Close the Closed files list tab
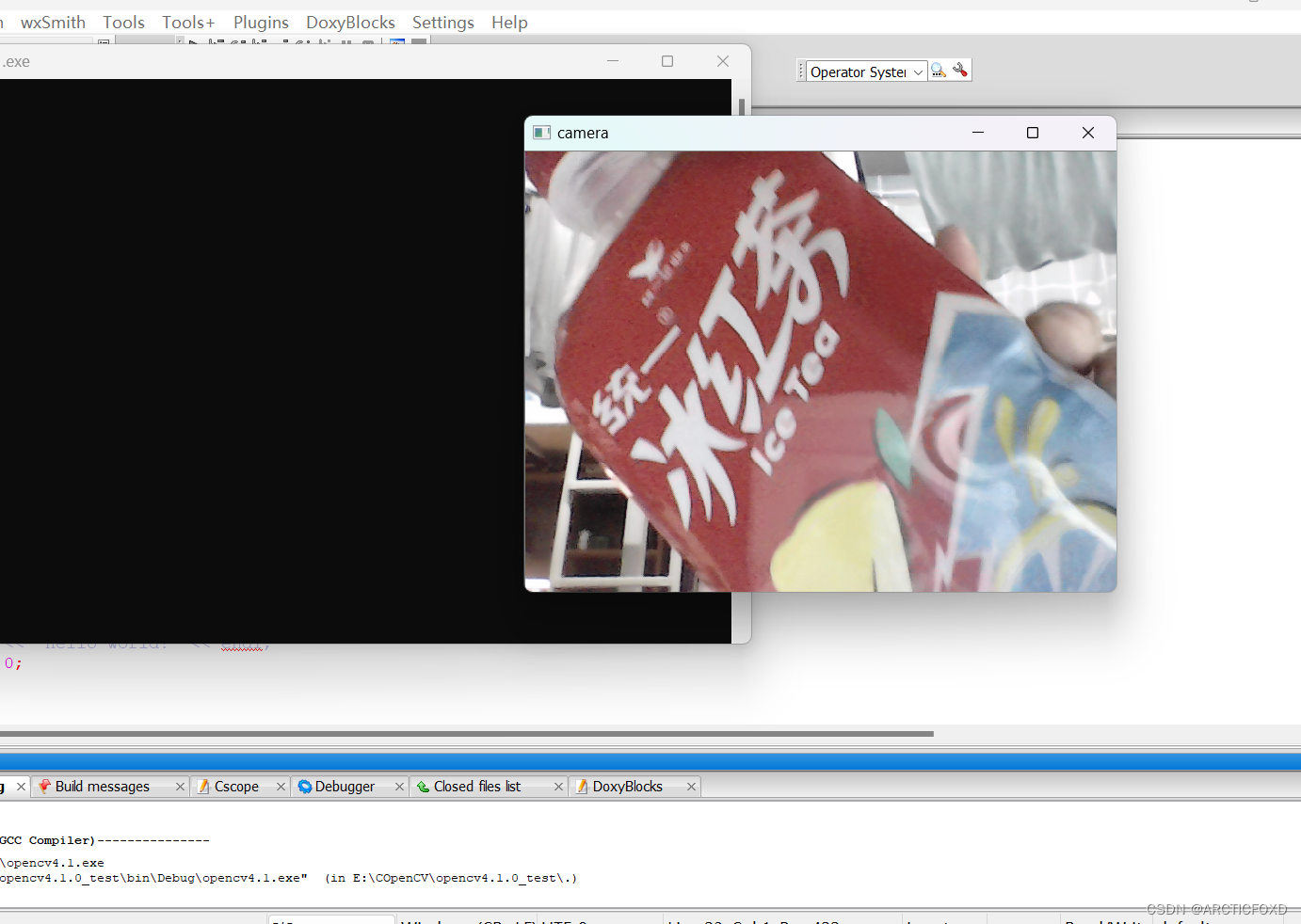This screenshot has height=924, width=1301. (x=558, y=787)
